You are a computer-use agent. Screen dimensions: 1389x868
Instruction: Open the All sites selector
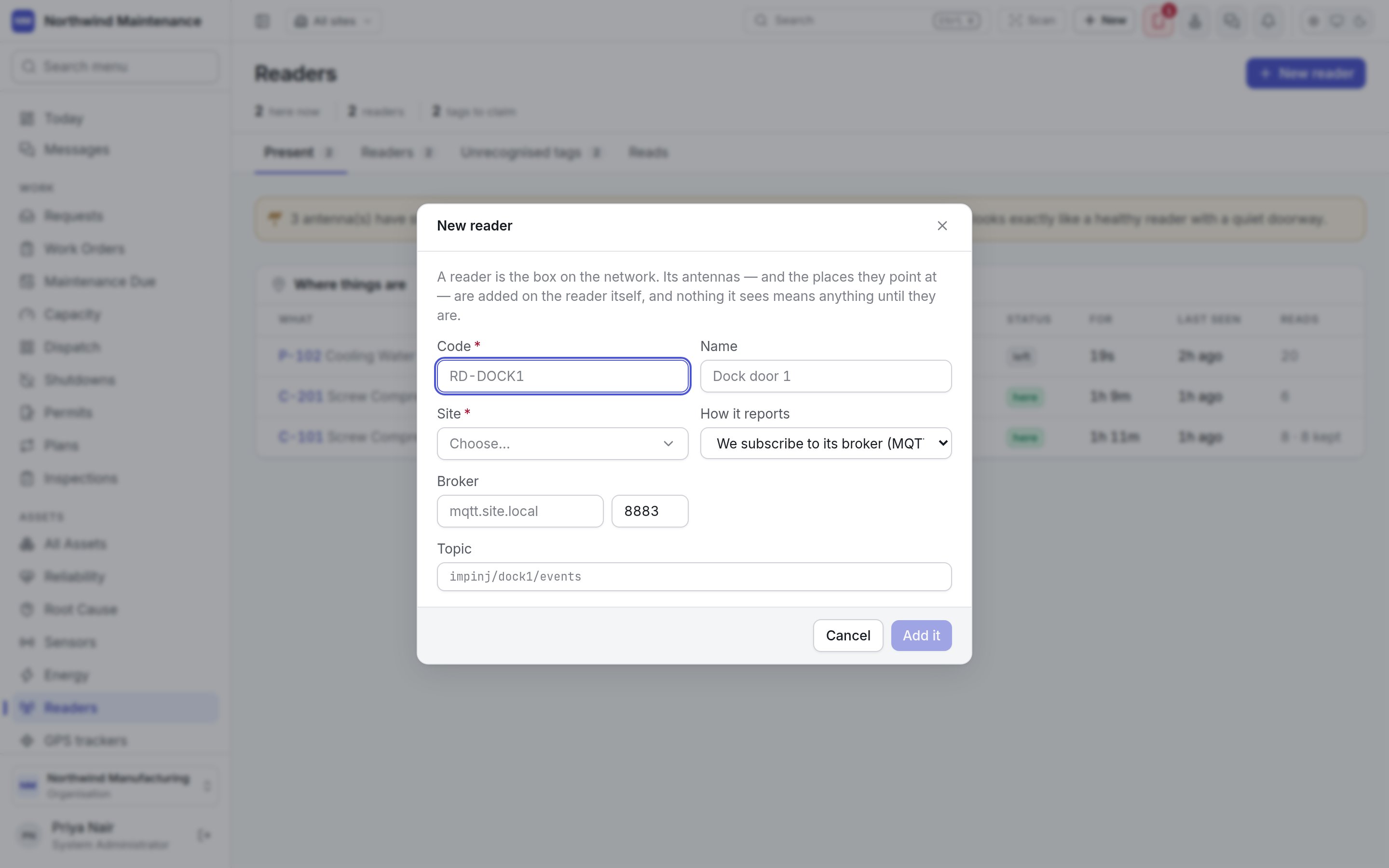333,21
